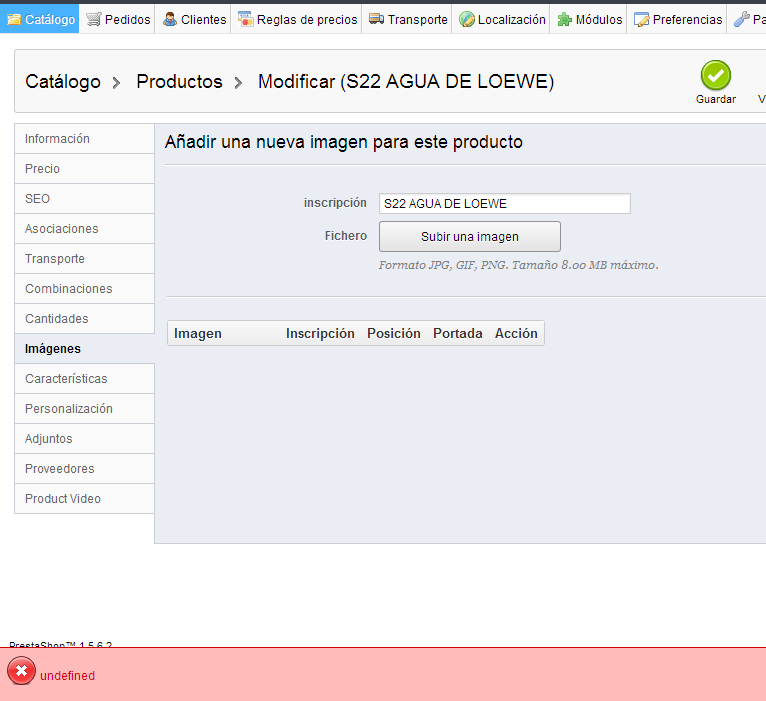Open the Catálogo menu tab
The width and height of the screenshot is (766, 701).
(39, 19)
